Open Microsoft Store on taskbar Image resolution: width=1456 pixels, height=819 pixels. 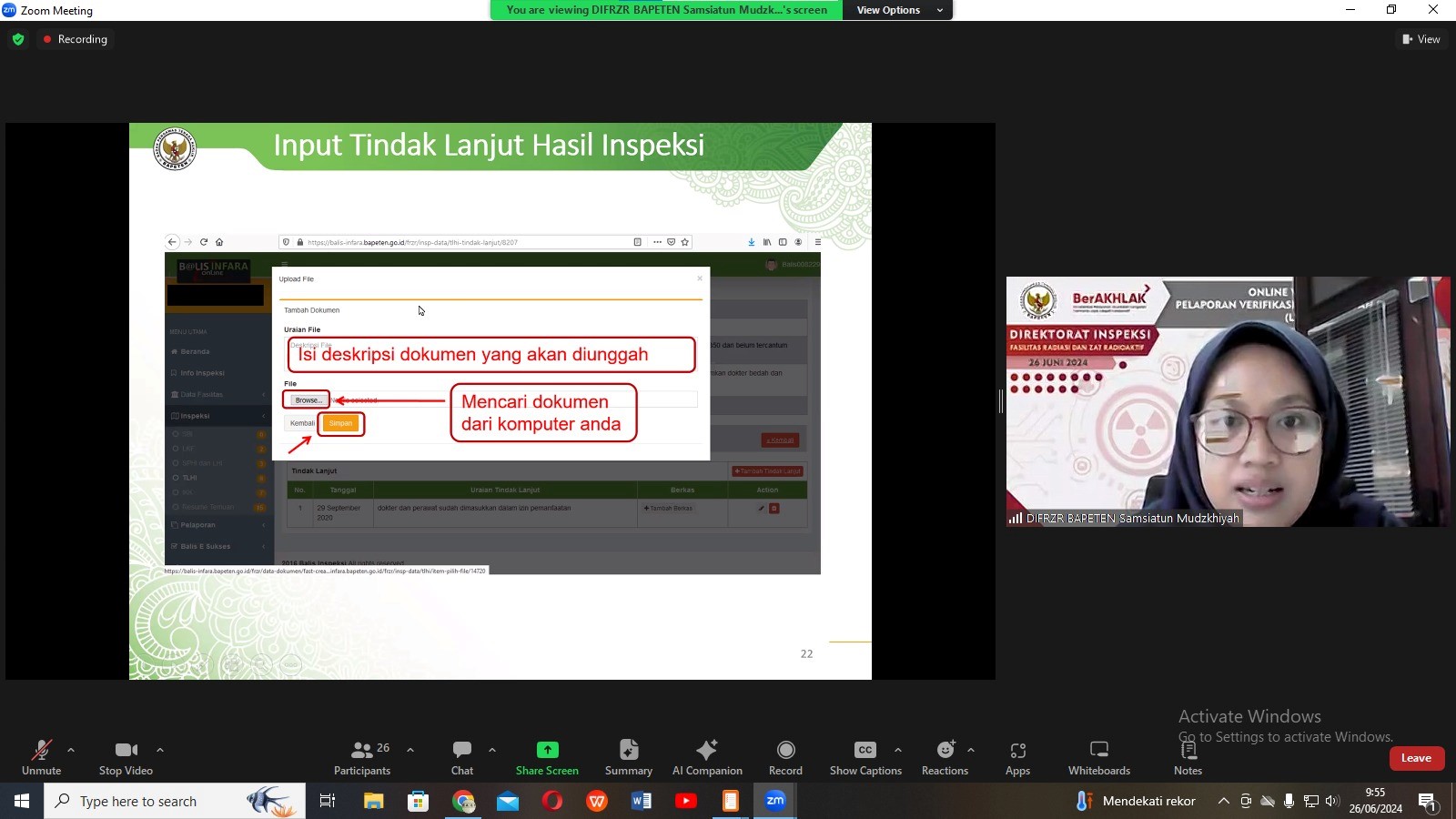419,801
